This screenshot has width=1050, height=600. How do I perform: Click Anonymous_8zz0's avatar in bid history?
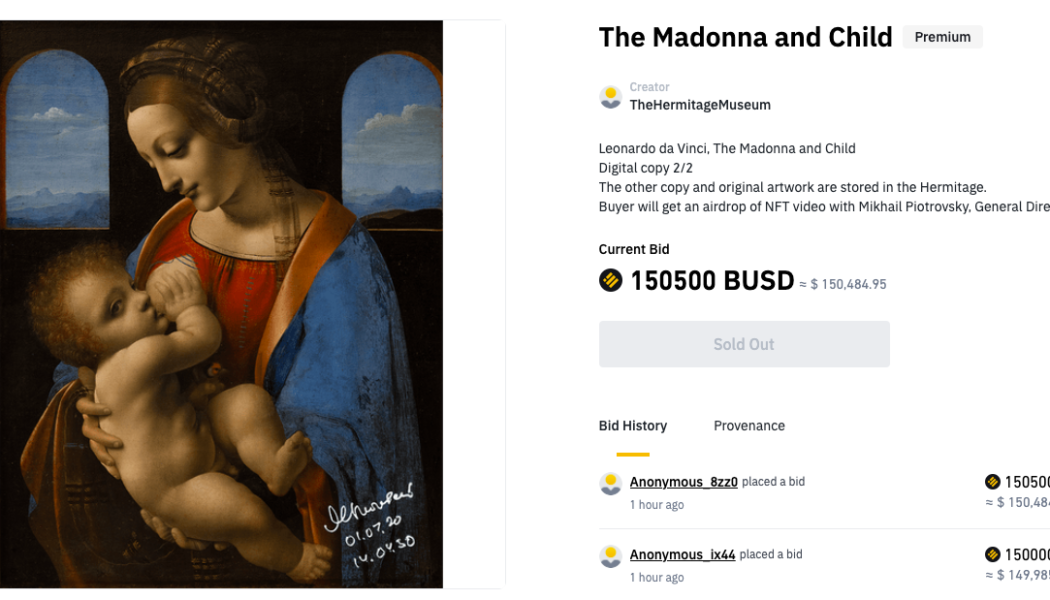pyautogui.click(x=610, y=483)
